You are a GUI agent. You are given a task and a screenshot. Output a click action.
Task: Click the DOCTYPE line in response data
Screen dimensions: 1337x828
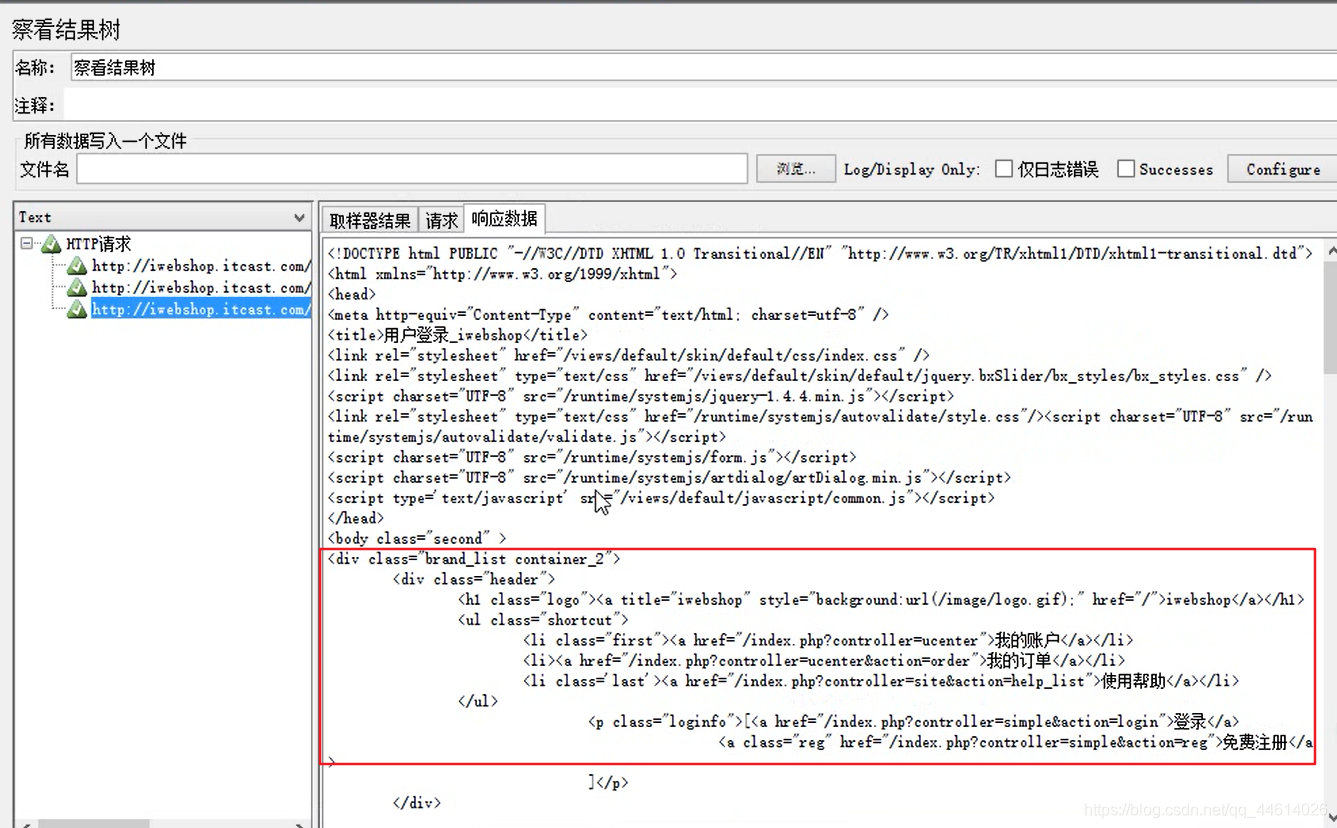[x=820, y=254]
